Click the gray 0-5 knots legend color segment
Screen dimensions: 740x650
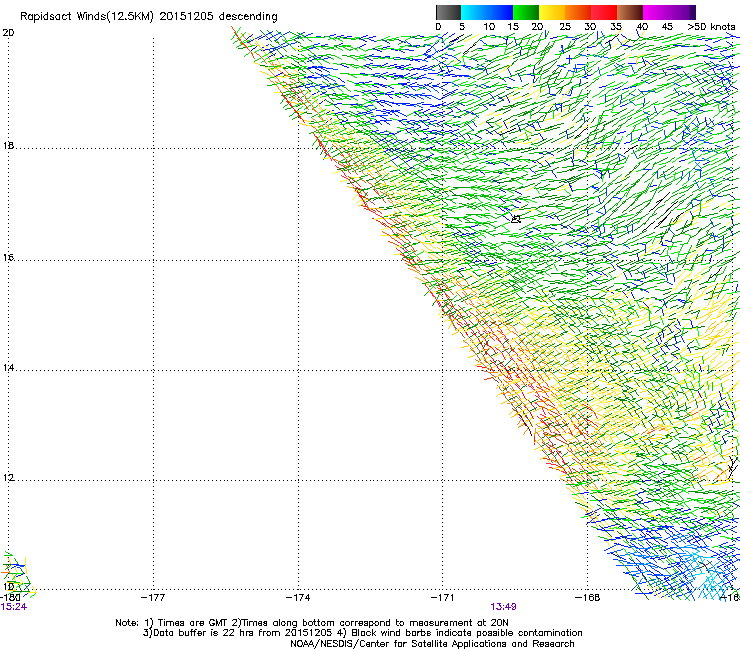(x=448, y=12)
